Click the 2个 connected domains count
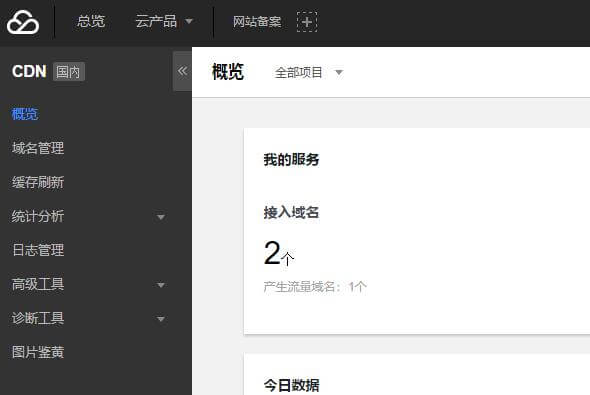 tap(279, 253)
